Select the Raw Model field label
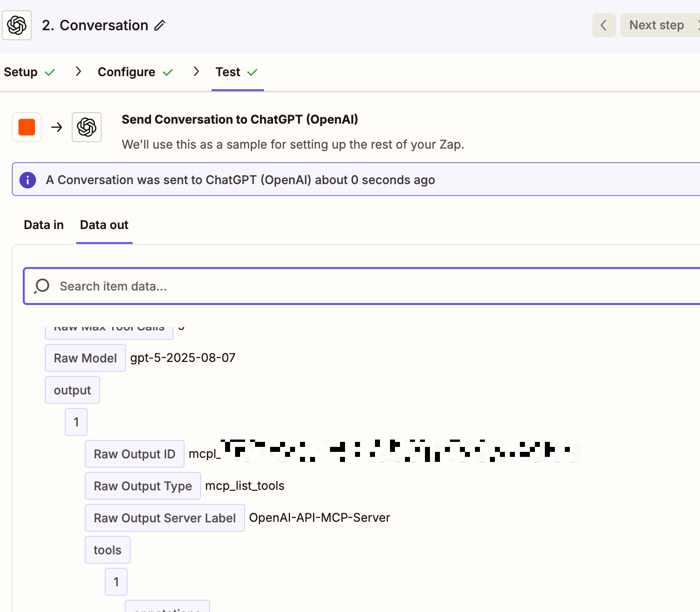Screen dimensions: 700x612 (86, 358)
